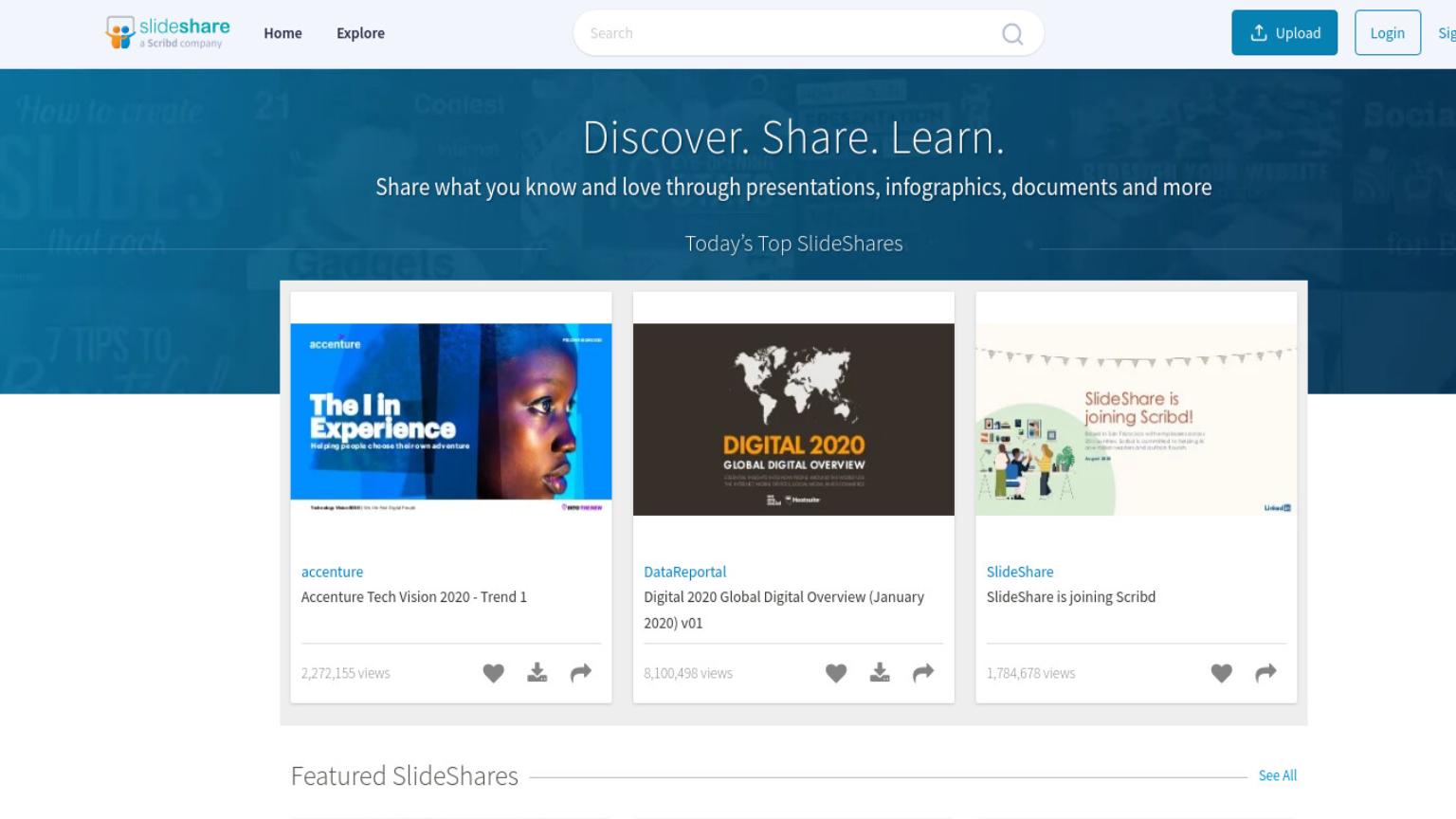
Task: Open the Digital 2020 world map thumbnail
Action: [x=793, y=420]
